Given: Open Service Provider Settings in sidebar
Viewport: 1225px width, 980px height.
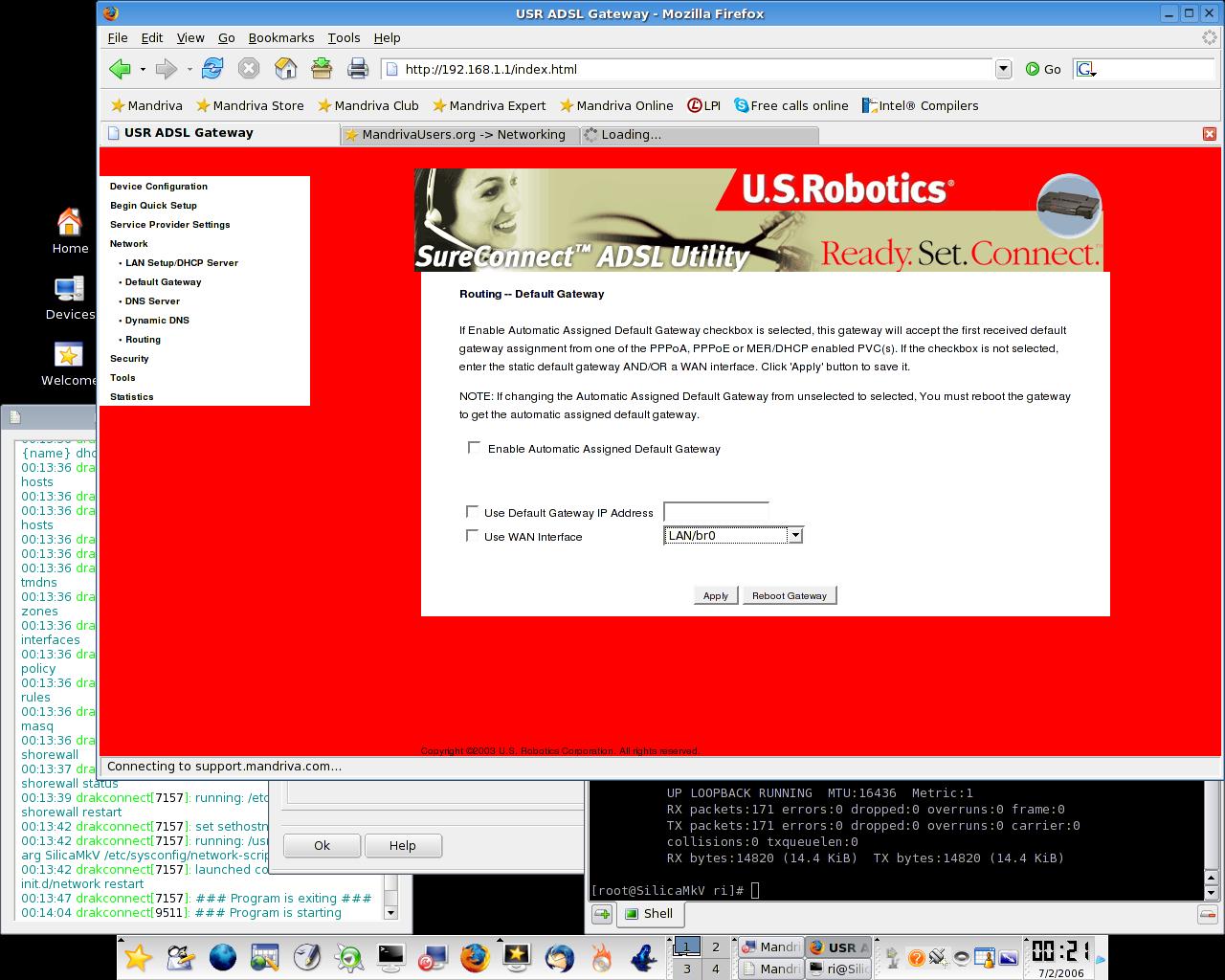Looking at the screenshot, I should click(170, 225).
